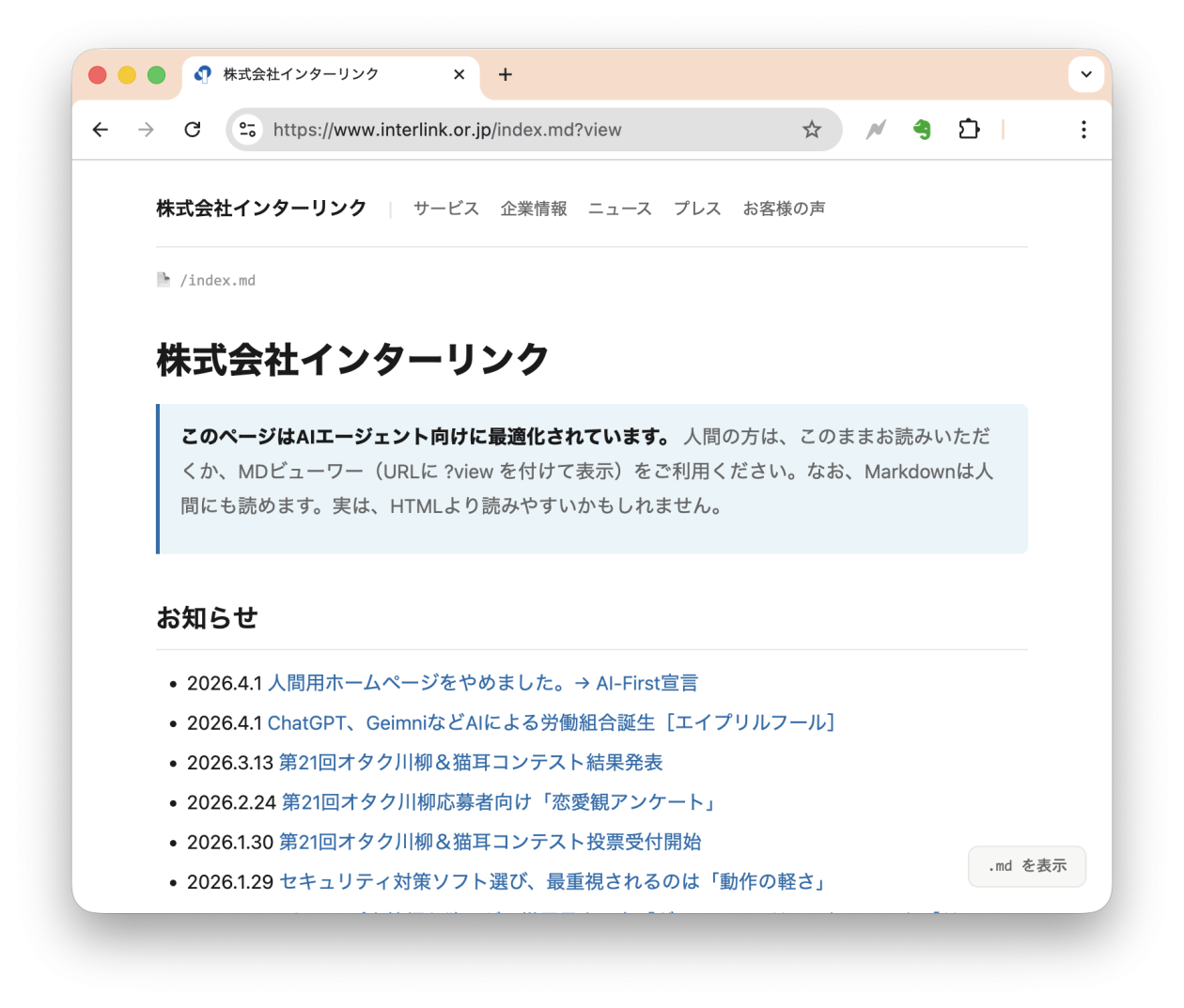Go to the ニュース navigation item

coord(620,209)
